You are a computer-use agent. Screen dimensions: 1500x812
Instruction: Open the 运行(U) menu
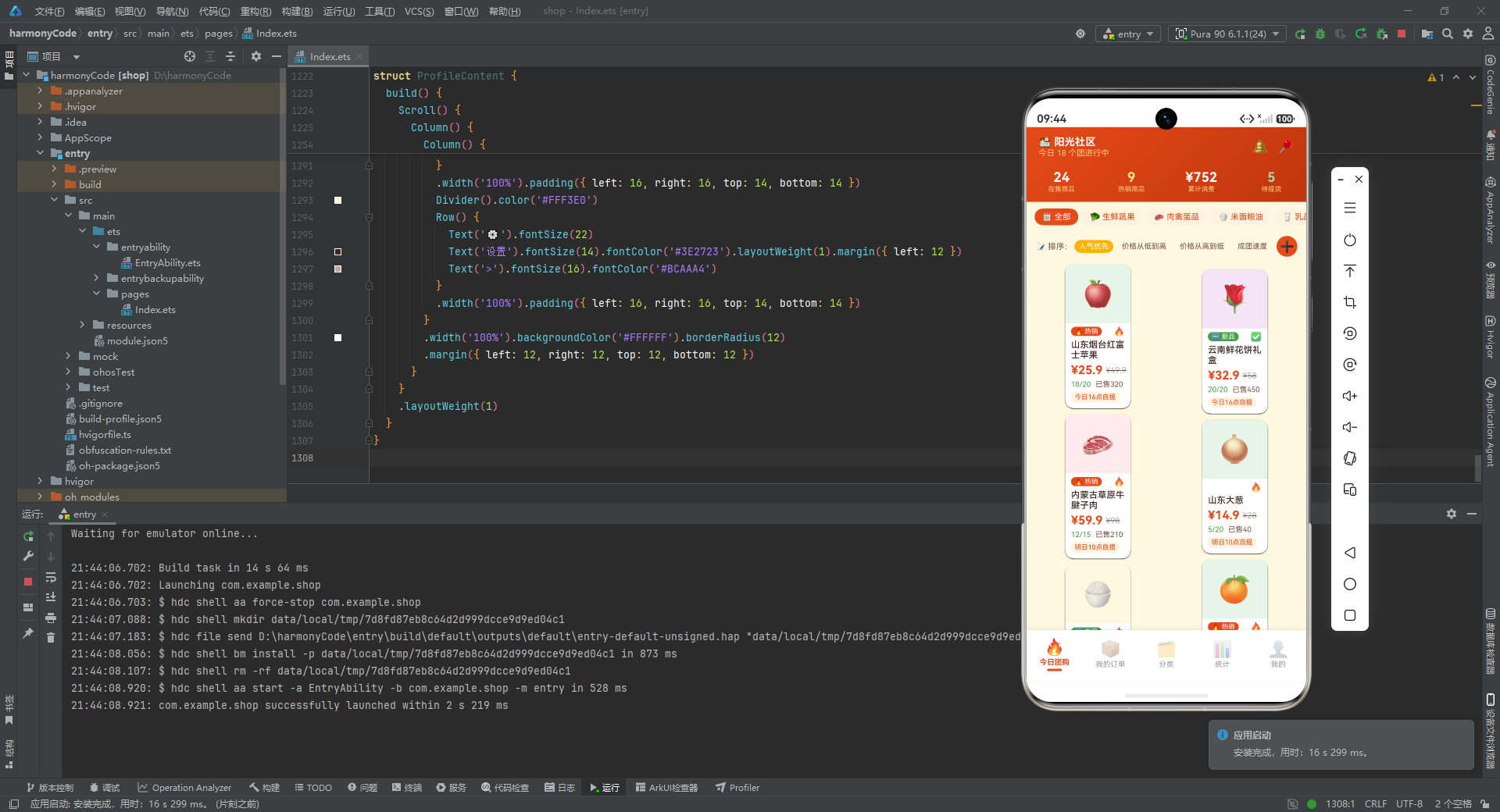point(339,11)
